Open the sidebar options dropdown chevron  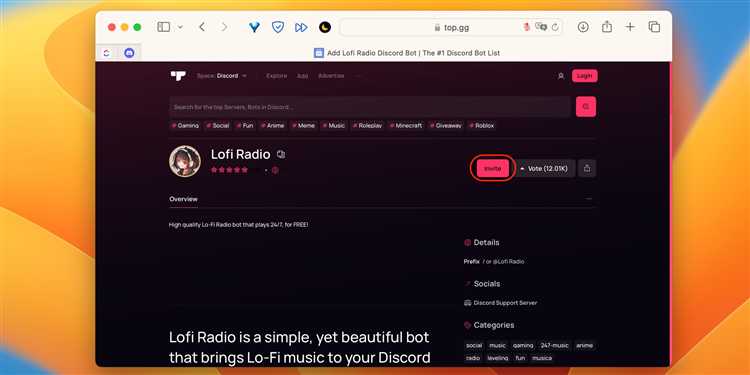[180, 27]
